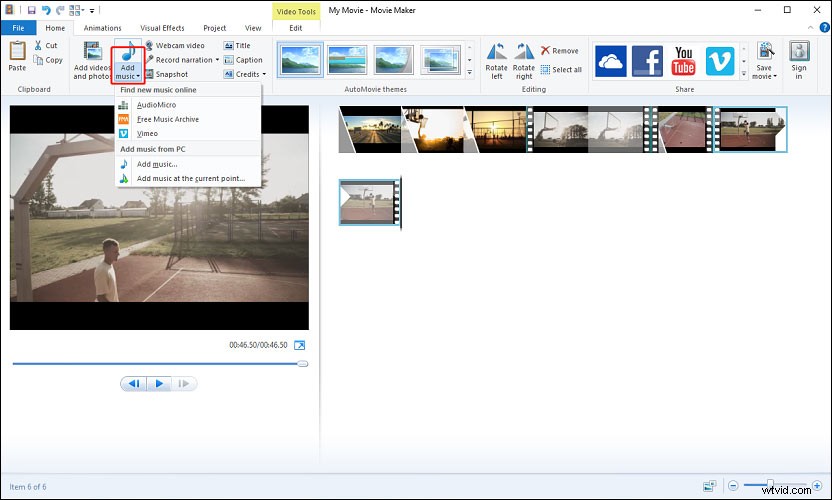
Task: Click the Undo arrow in title bar
Action: tap(46, 10)
